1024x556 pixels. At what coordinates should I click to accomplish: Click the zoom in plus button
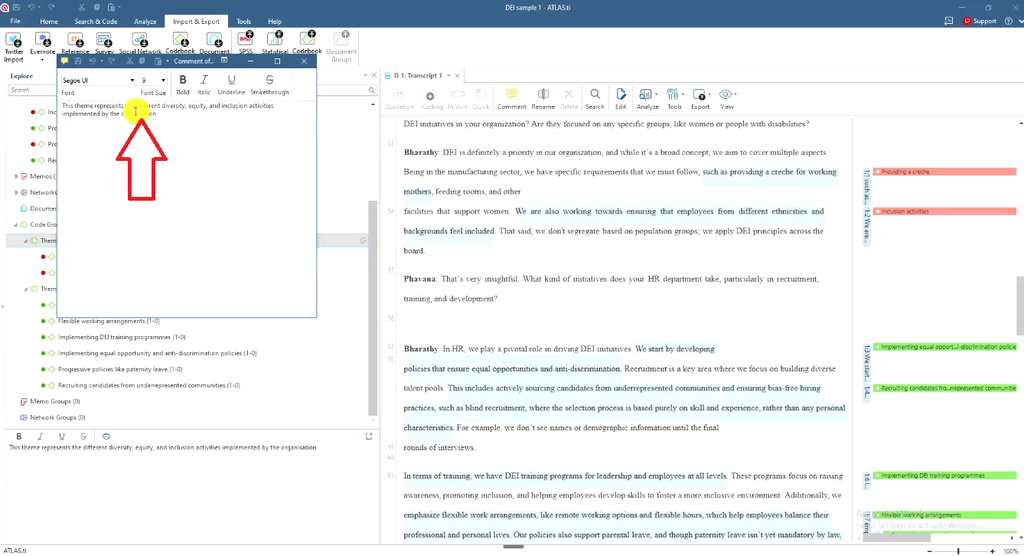[x=992, y=551]
